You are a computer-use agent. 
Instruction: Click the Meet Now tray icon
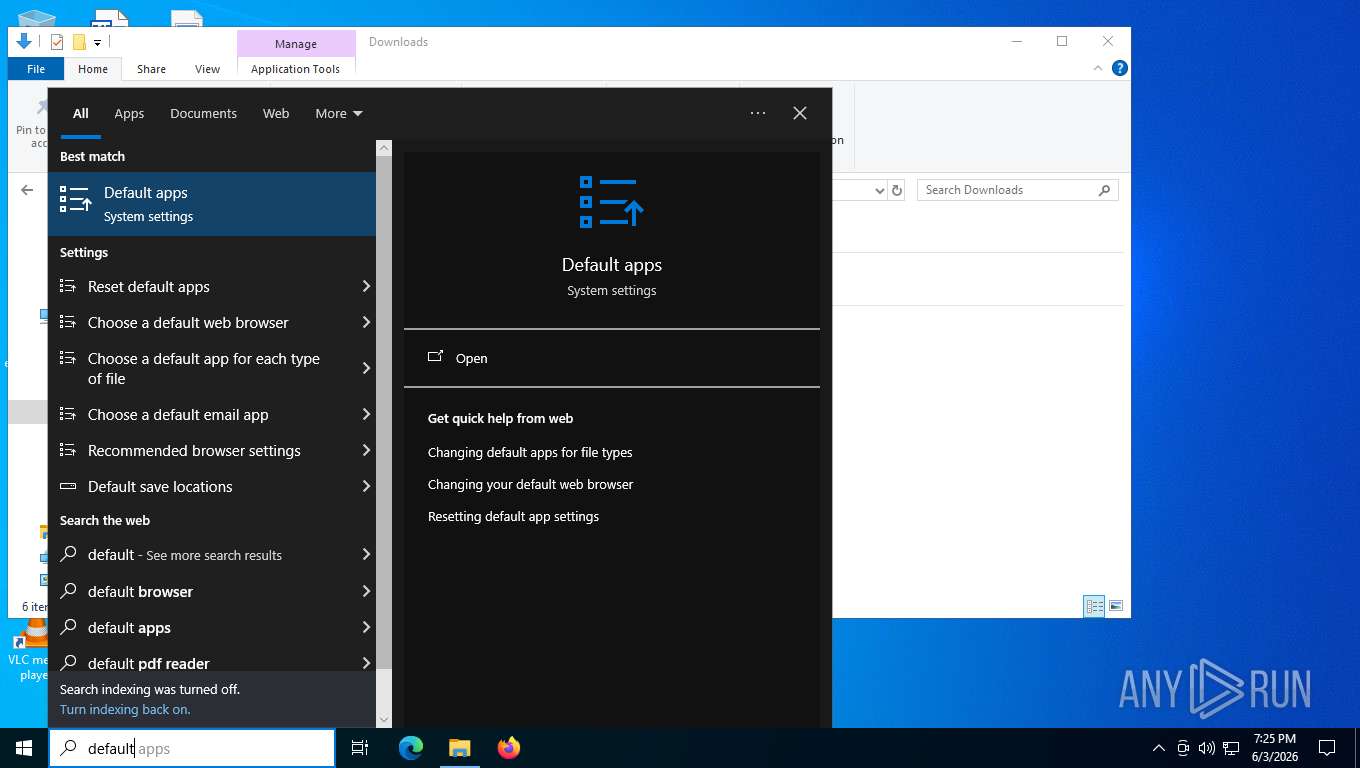point(1183,748)
